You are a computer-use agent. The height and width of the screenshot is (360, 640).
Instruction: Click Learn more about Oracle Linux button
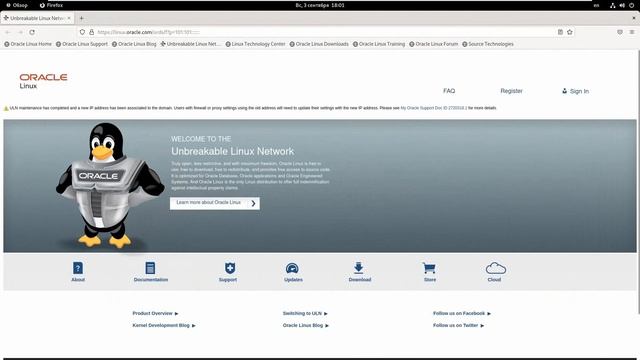[x=215, y=203]
